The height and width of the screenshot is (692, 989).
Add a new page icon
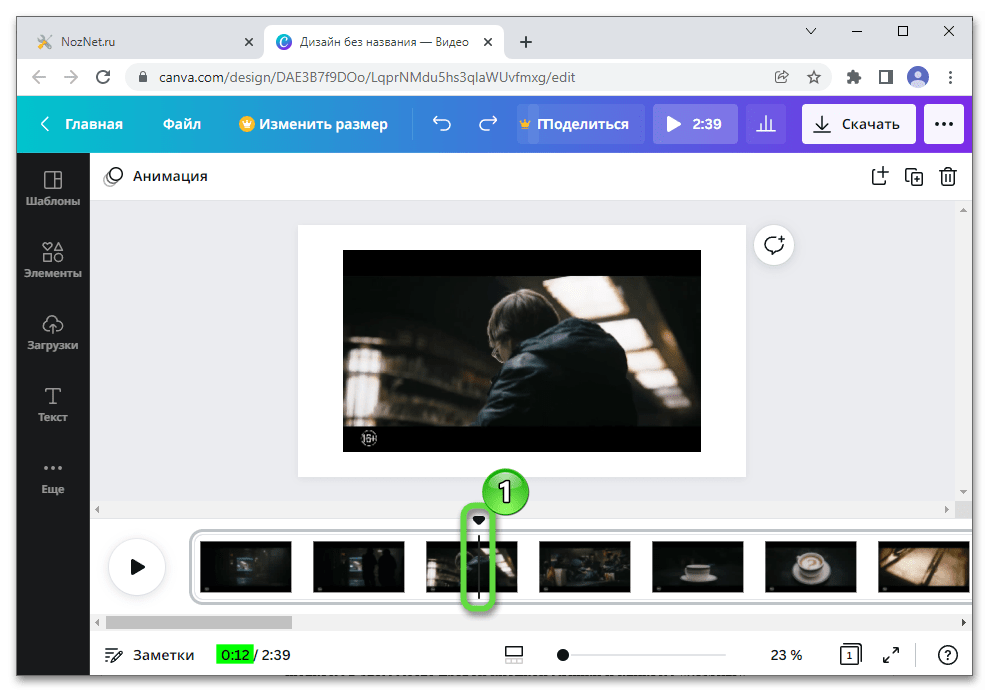coord(880,176)
